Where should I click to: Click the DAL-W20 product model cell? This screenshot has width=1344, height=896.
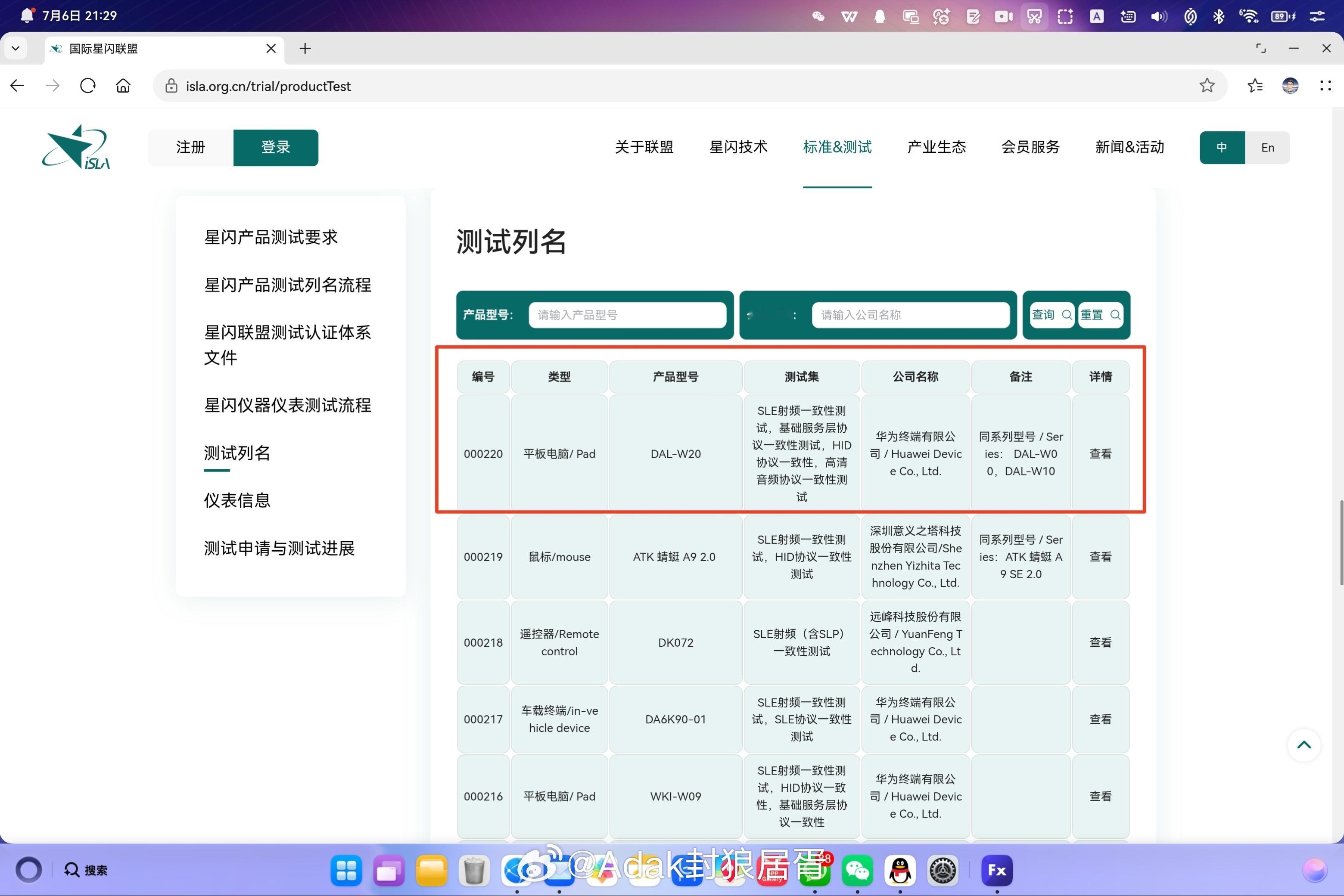click(675, 454)
